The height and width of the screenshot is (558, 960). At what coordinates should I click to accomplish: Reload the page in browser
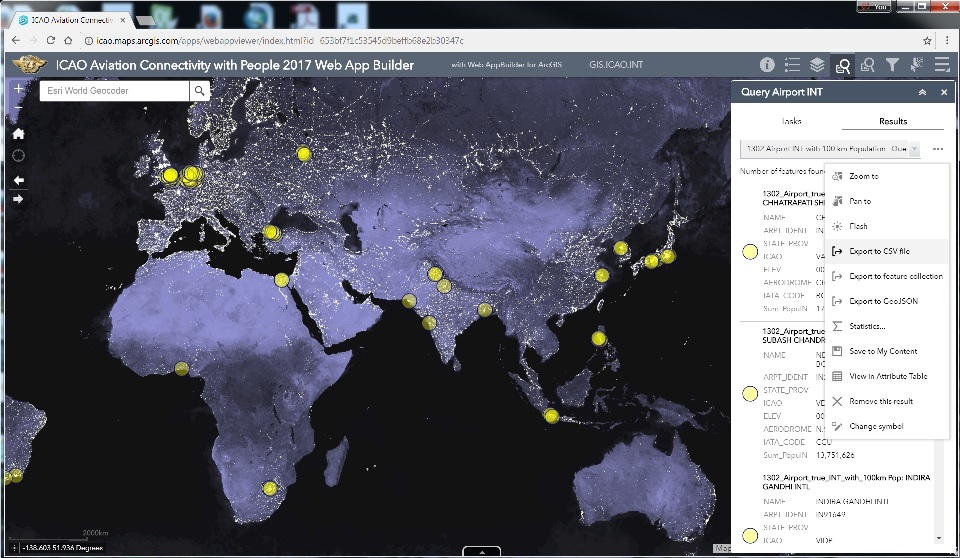point(51,40)
